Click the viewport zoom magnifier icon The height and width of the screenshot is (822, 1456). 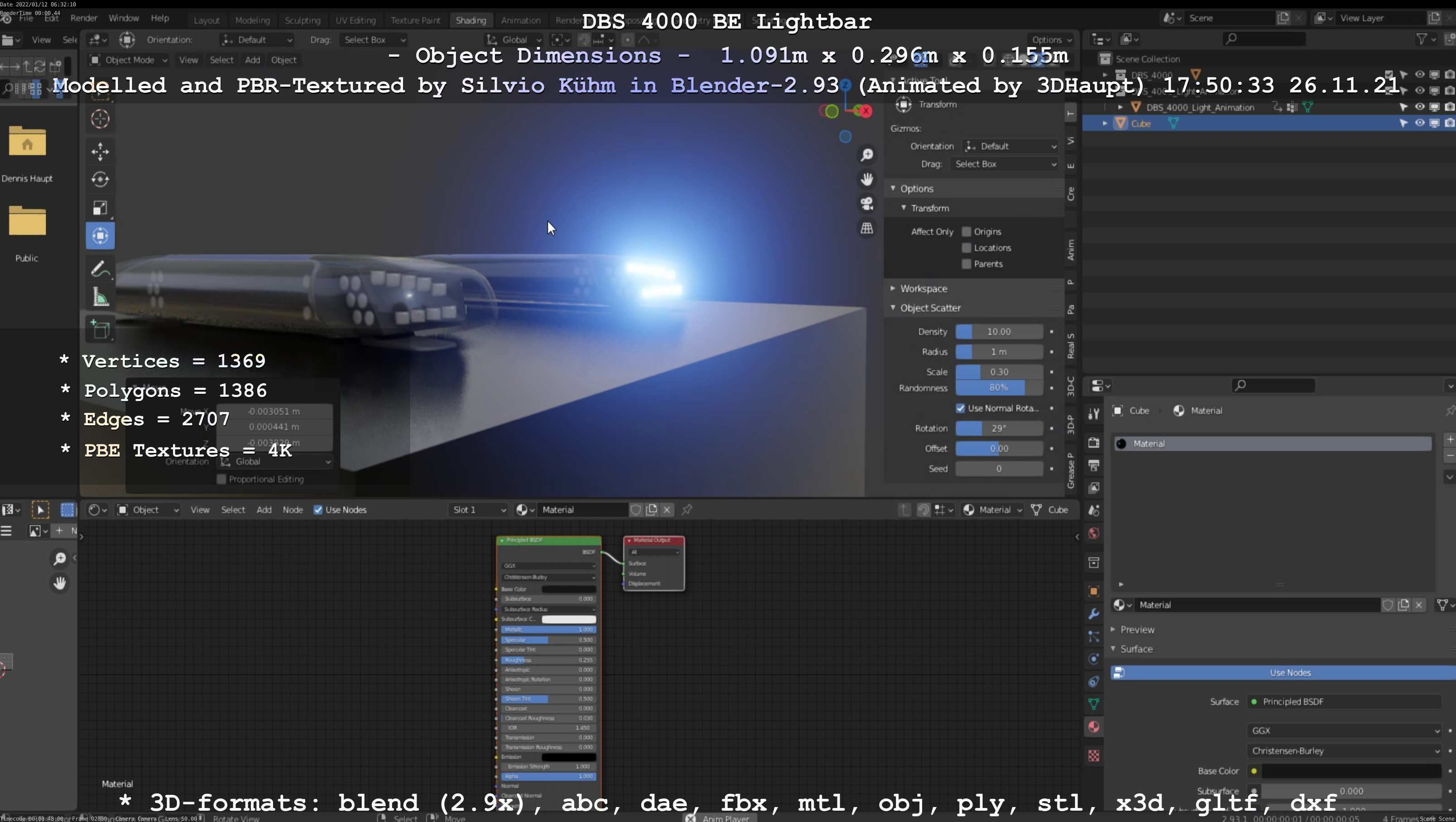click(866, 155)
